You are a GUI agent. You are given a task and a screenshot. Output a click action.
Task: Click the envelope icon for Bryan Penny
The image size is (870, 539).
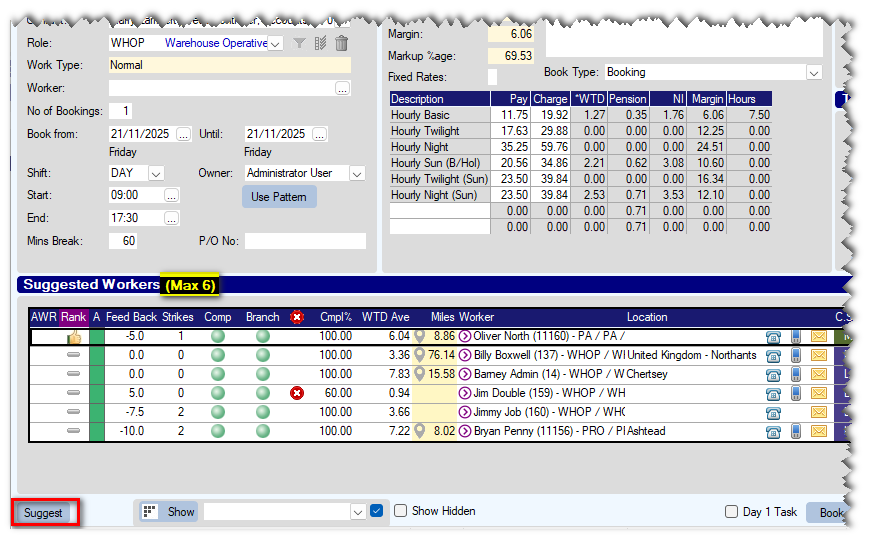819,431
